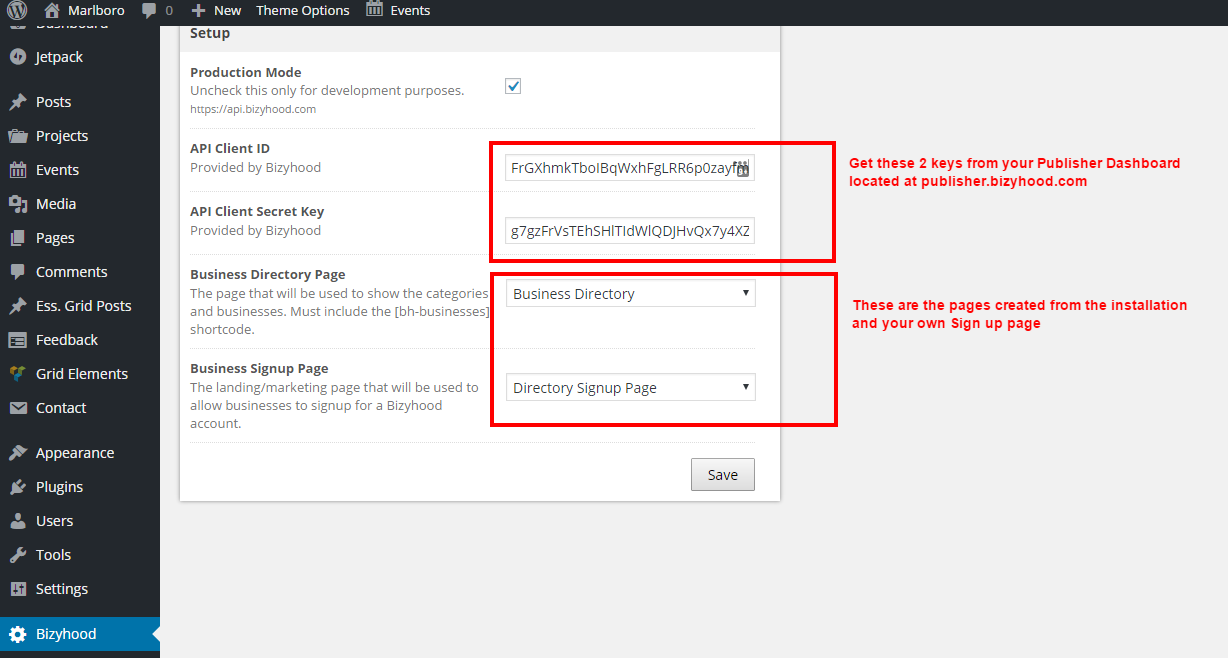This screenshot has height=658, width=1228.
Task: Click the Business Signup Page label
Action: (x=259, y=368)
